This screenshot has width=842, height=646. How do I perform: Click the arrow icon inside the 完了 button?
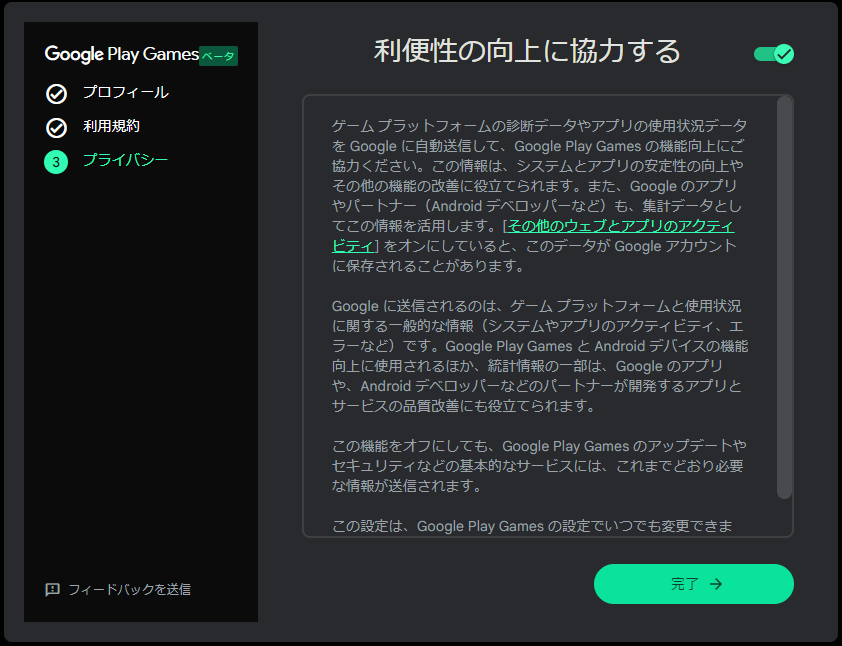point(714,584)
